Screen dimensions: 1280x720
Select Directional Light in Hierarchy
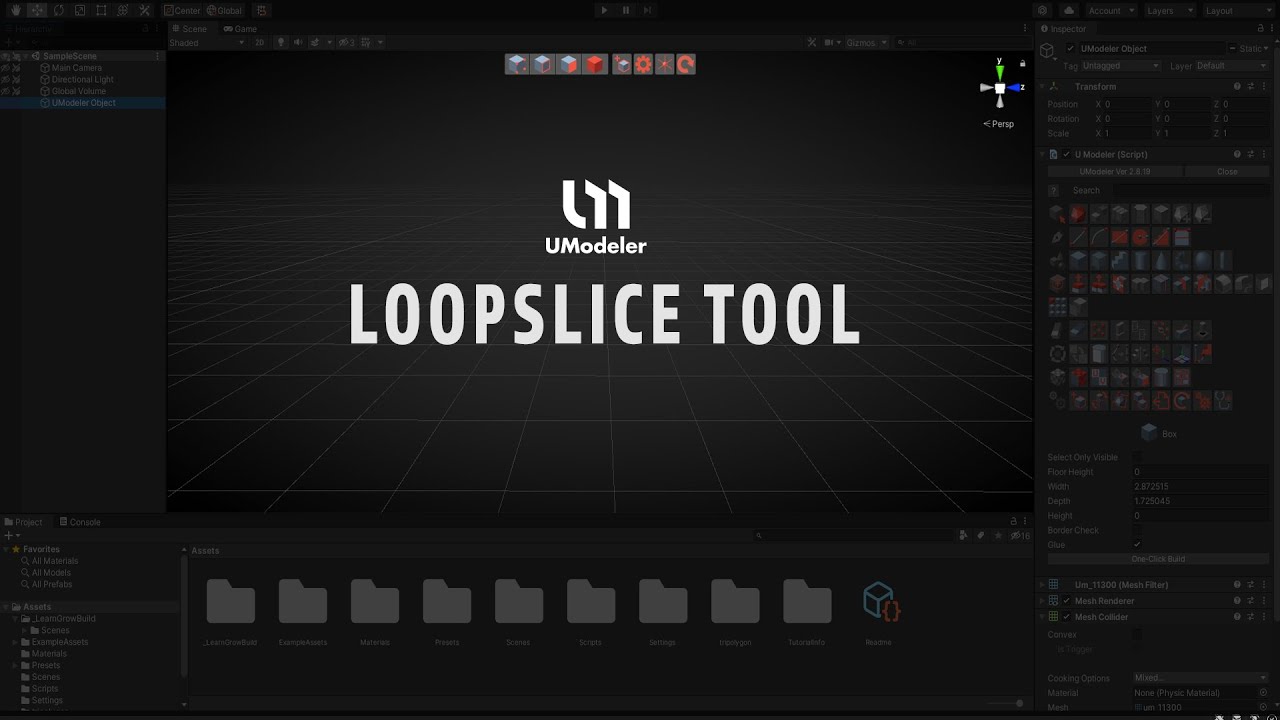(82, 79)
